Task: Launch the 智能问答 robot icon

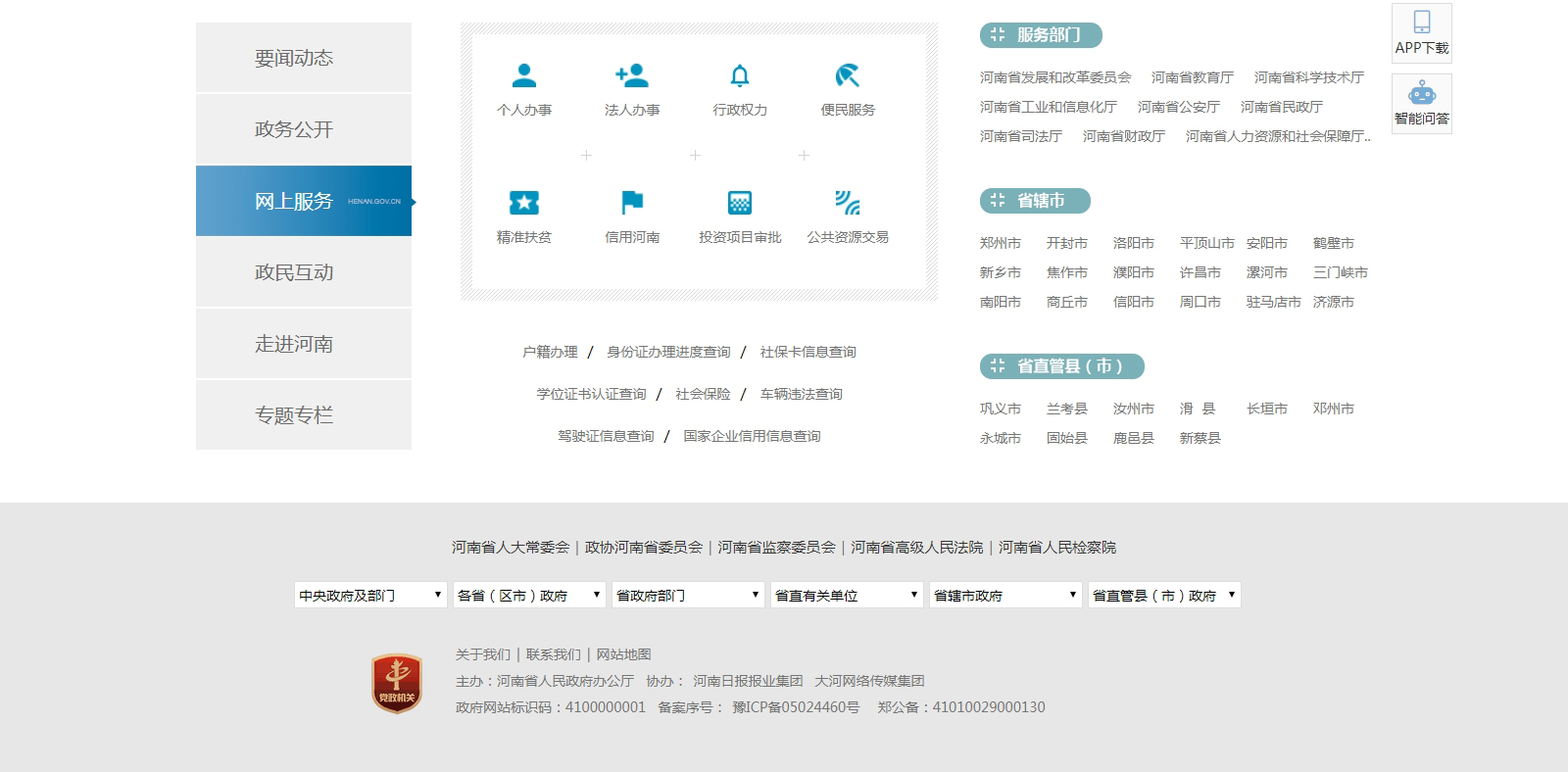Action: click(x=1422, y=94)
